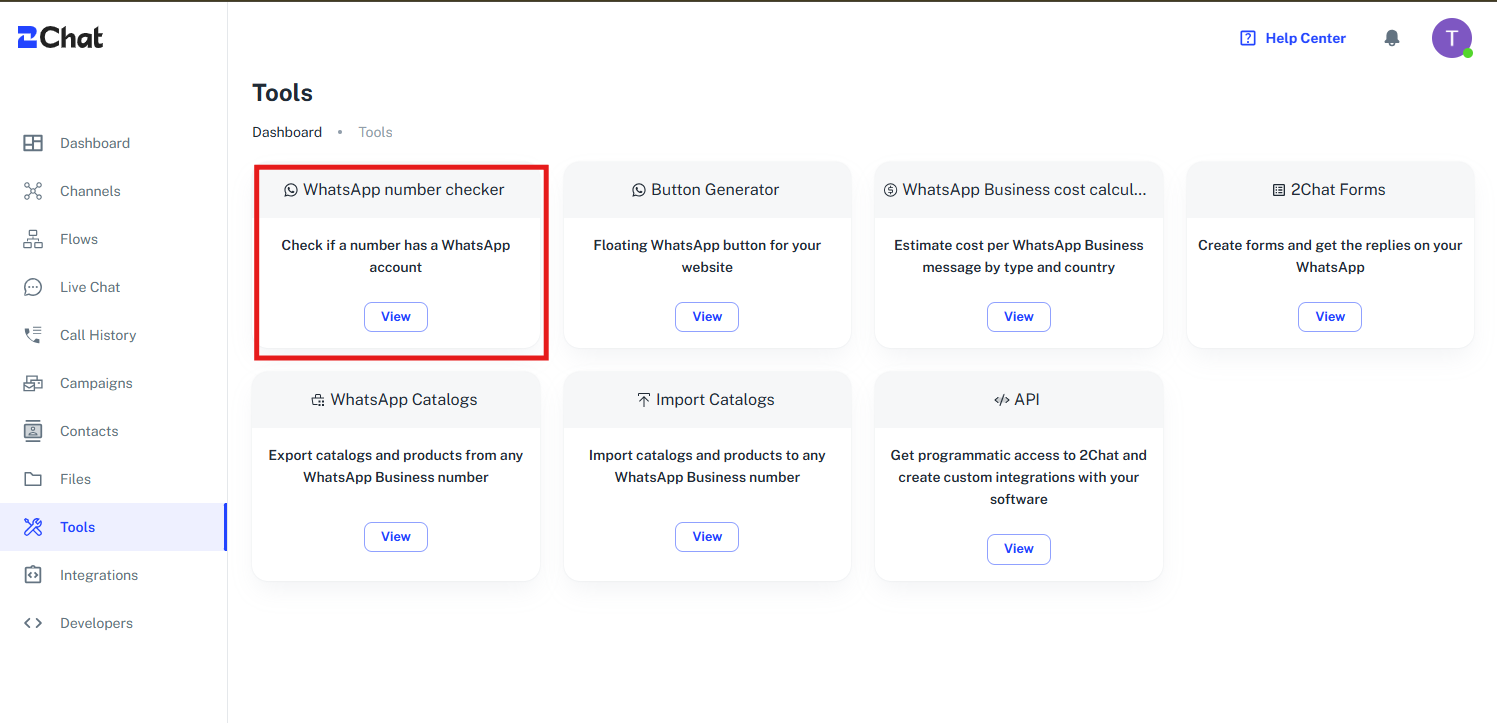This screenshot has height=723, width=1497.
Task: Click 'Get programmatic access to 2Chat' description
Action: (1019, 477)
